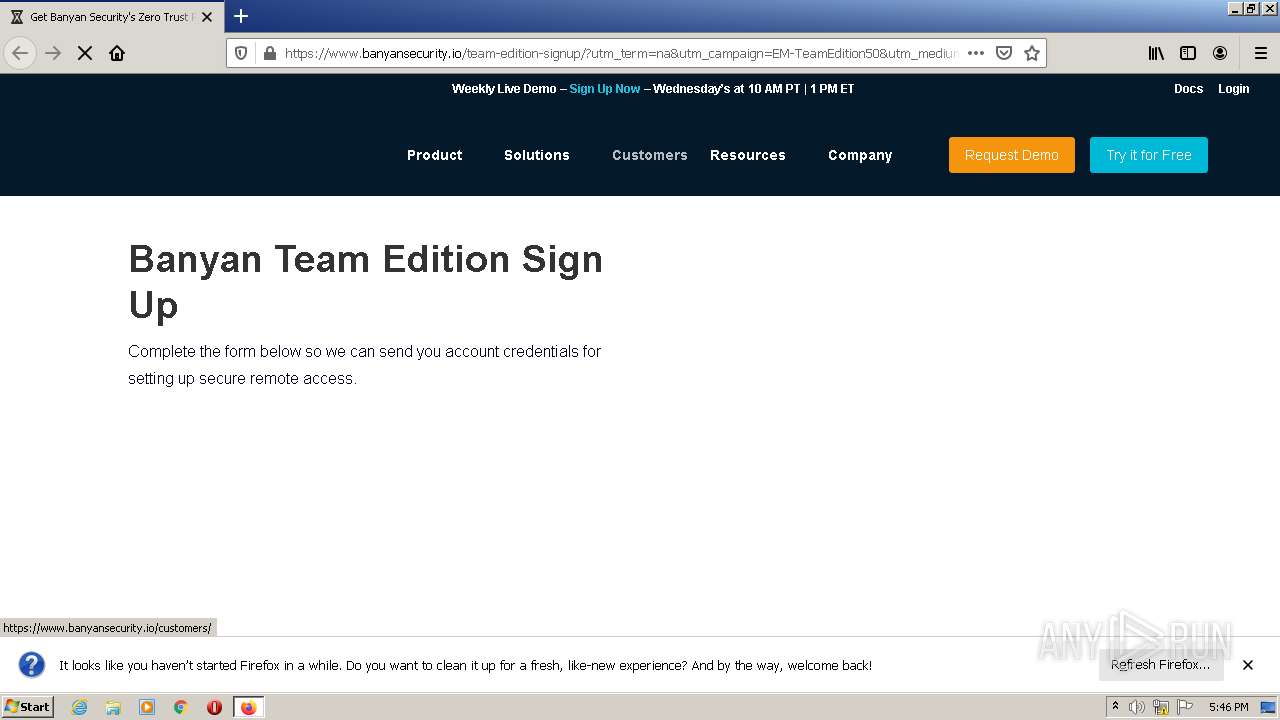Open tracking protection shield in address bar

[x=241, y=53]
